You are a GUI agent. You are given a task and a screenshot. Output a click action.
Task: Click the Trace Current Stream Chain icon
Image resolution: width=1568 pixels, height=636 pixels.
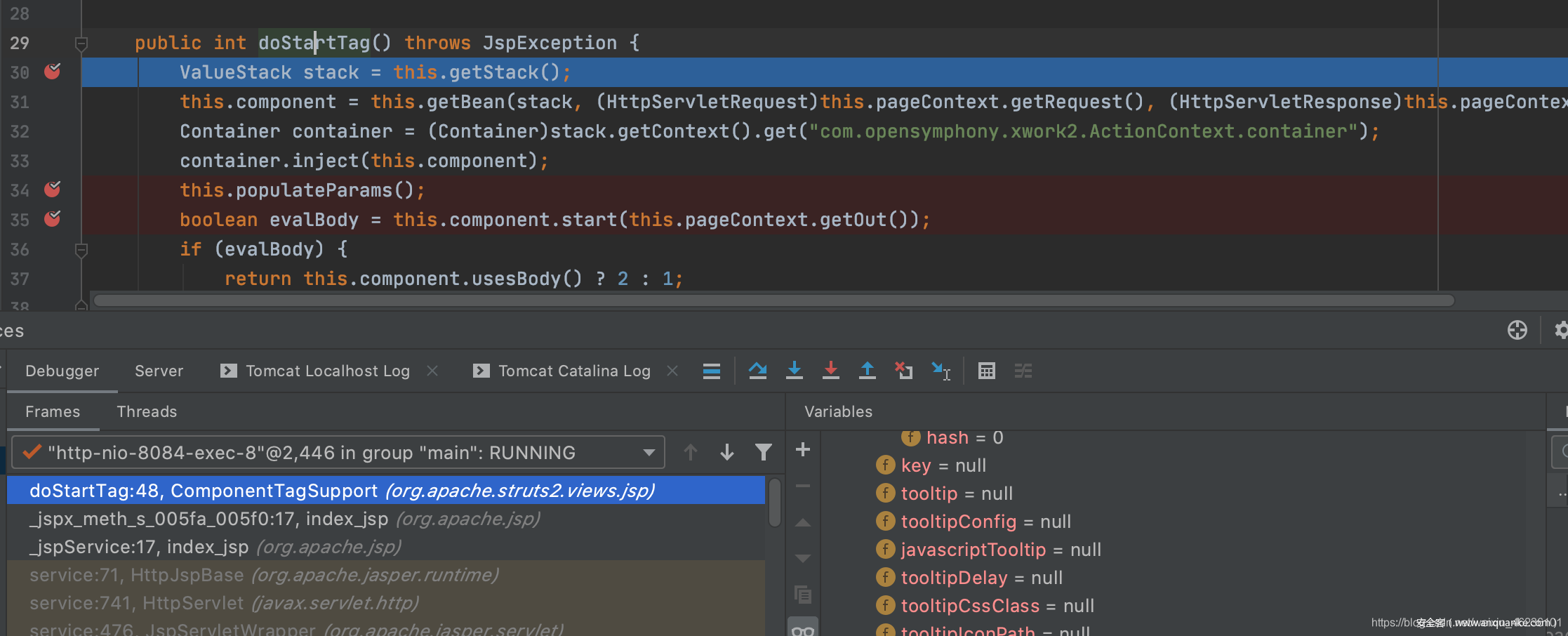point(1023,371)
